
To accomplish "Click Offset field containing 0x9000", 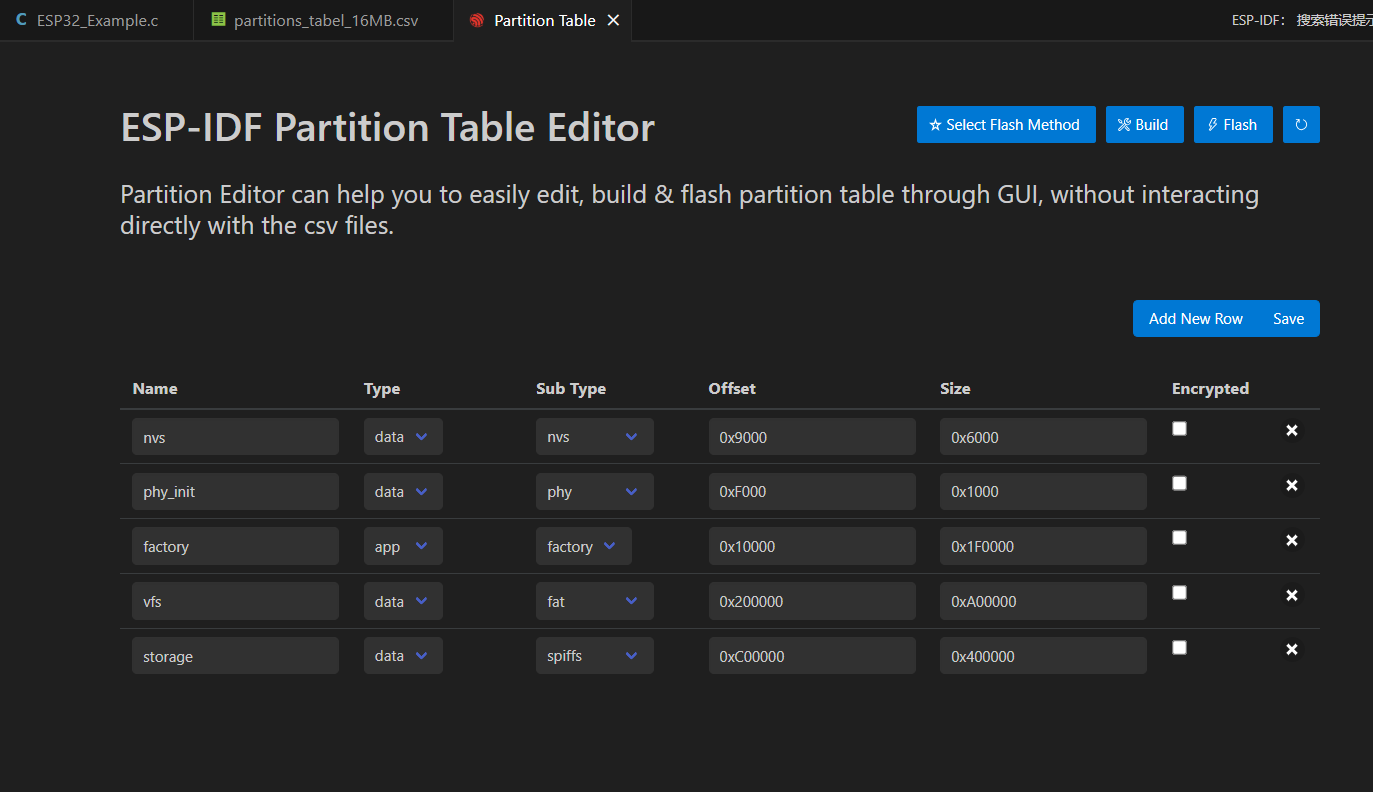I will (x=812, y=437).
